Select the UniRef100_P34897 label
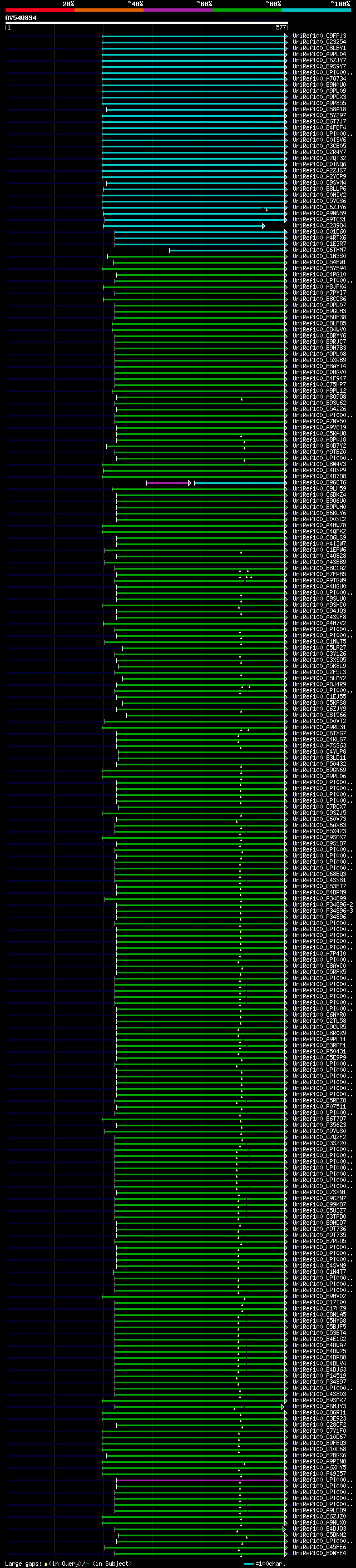 coord(319,1382)
